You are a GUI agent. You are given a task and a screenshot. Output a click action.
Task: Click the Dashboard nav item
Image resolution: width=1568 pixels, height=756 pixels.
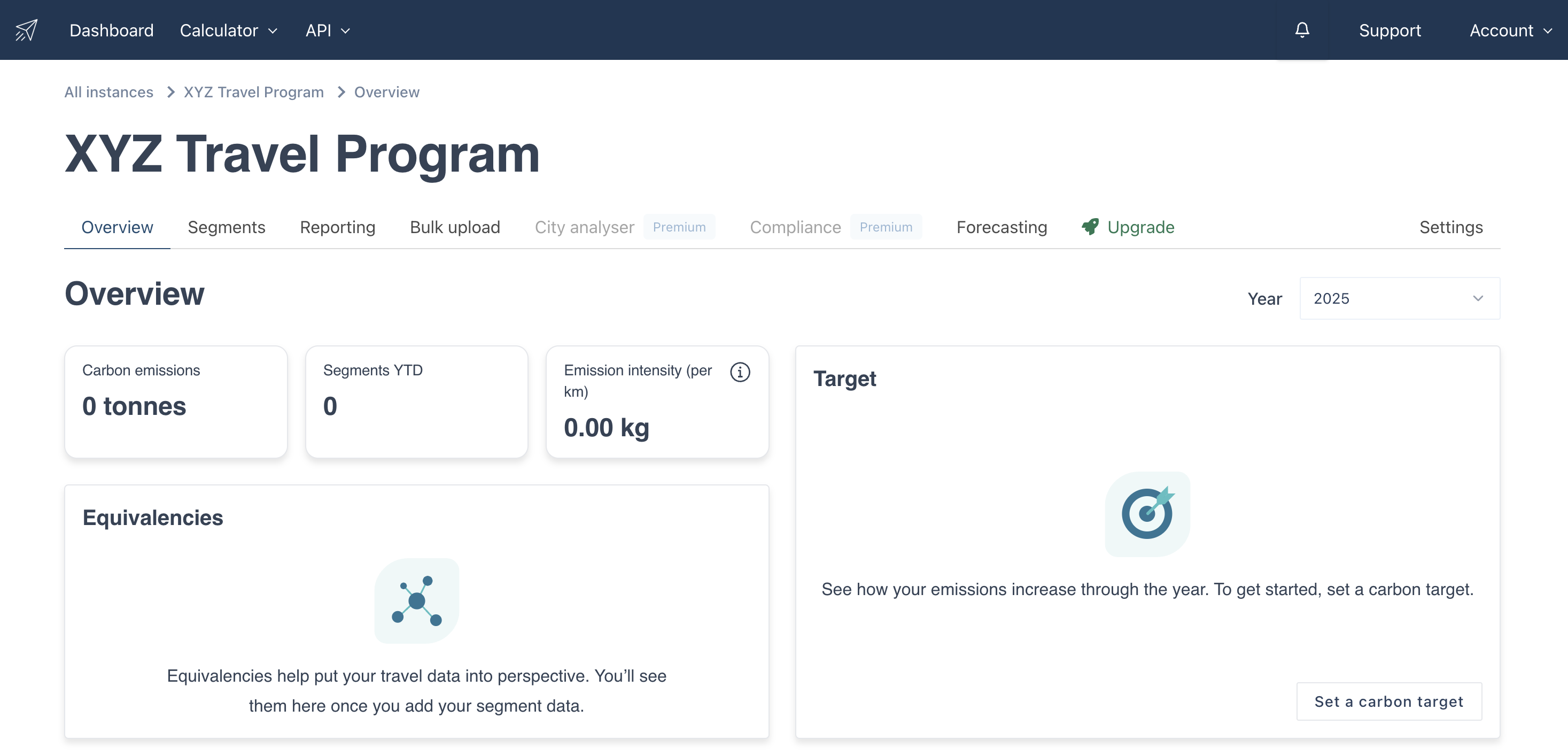[x=111, y=30]
